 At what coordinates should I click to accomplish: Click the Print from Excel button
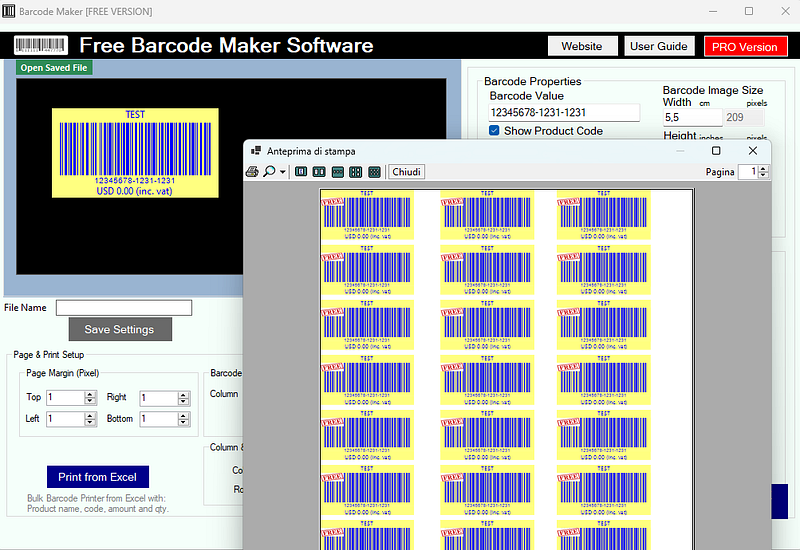point(98,477)
